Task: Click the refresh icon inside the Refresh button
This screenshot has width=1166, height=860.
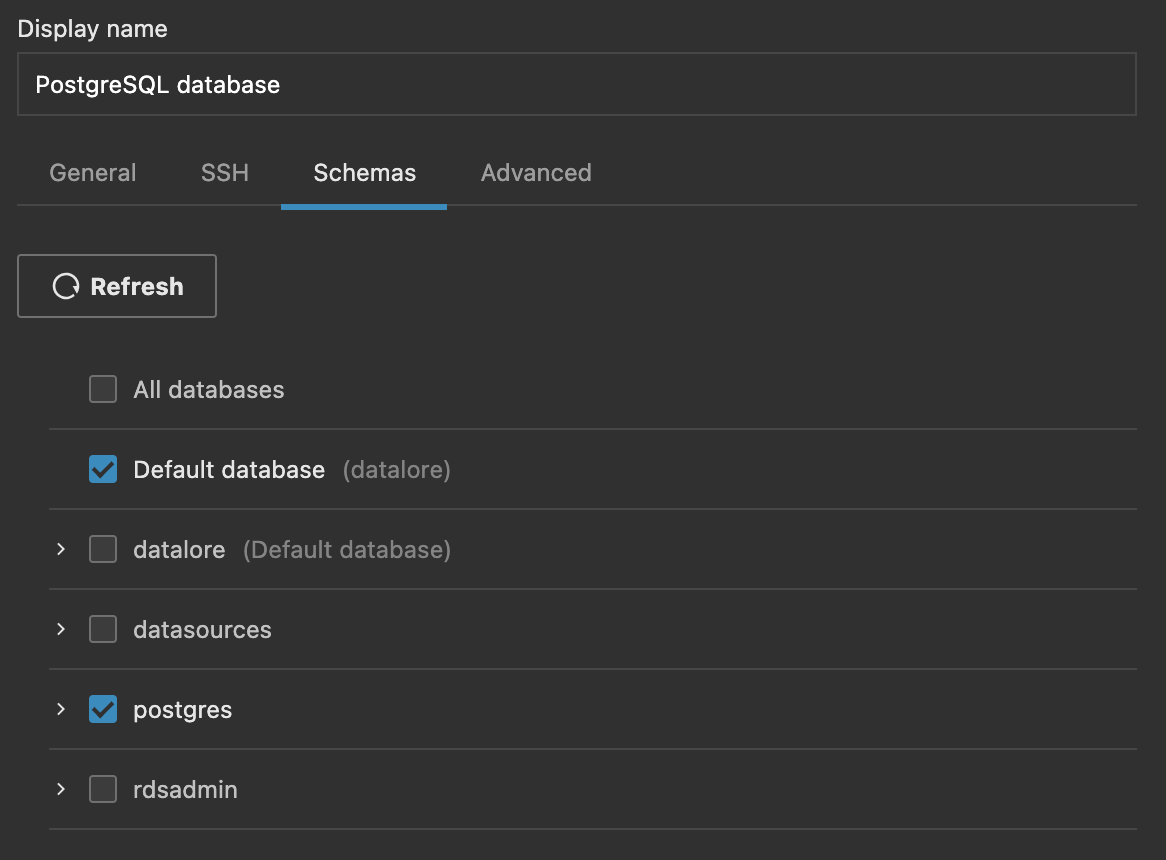Action: click(x=66, y=286)
